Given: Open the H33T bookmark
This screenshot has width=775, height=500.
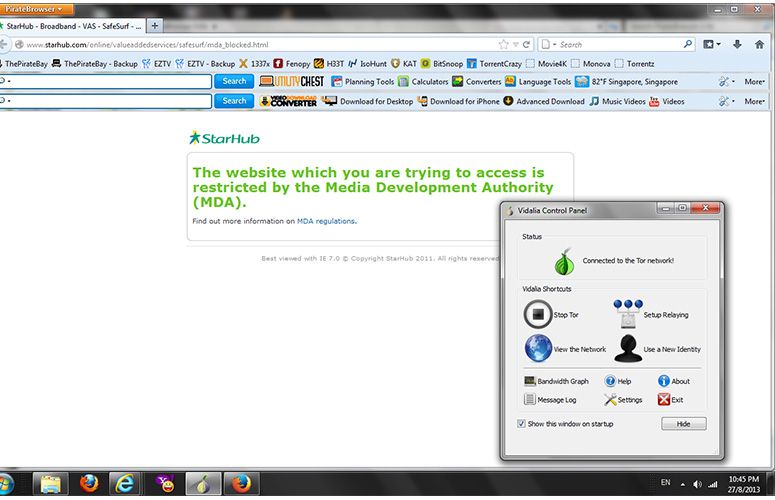Looking at the screenshot, I should pyautogui.click(x=329, y=64).
